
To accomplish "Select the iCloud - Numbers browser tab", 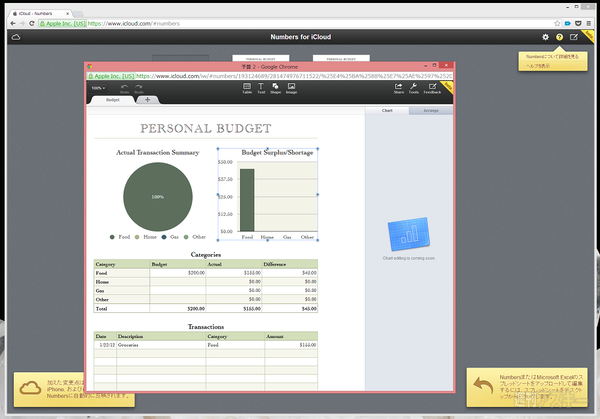I will (x=38, y=13).
